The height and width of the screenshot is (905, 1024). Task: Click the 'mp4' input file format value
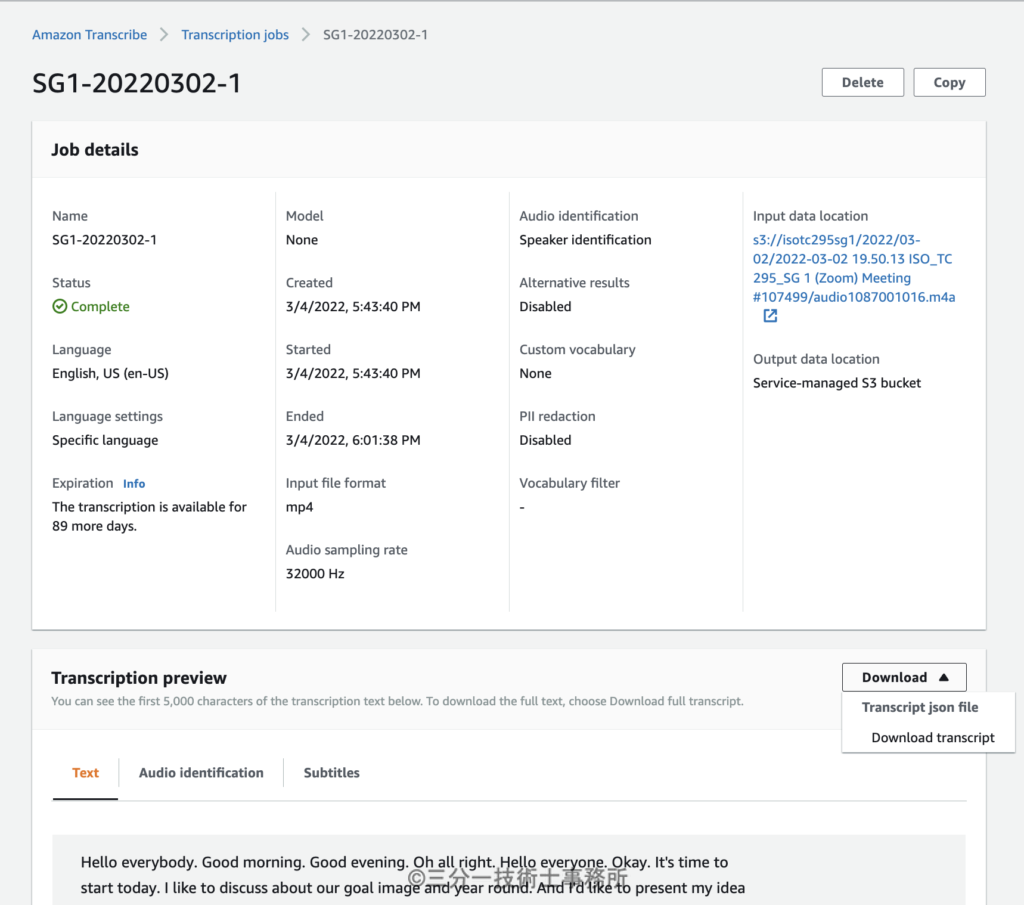[299, 507]
